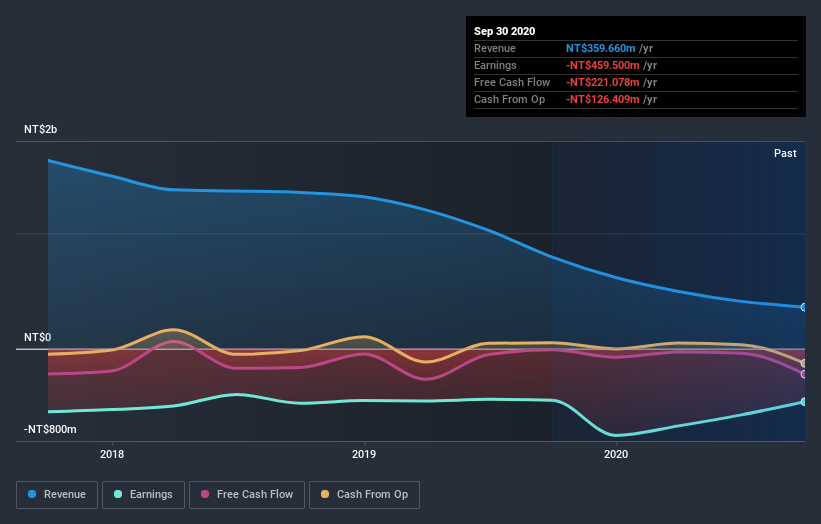Click the NT$0 axis label
The height and width of the screenshot is (524, 821).
tap(38, 337)
